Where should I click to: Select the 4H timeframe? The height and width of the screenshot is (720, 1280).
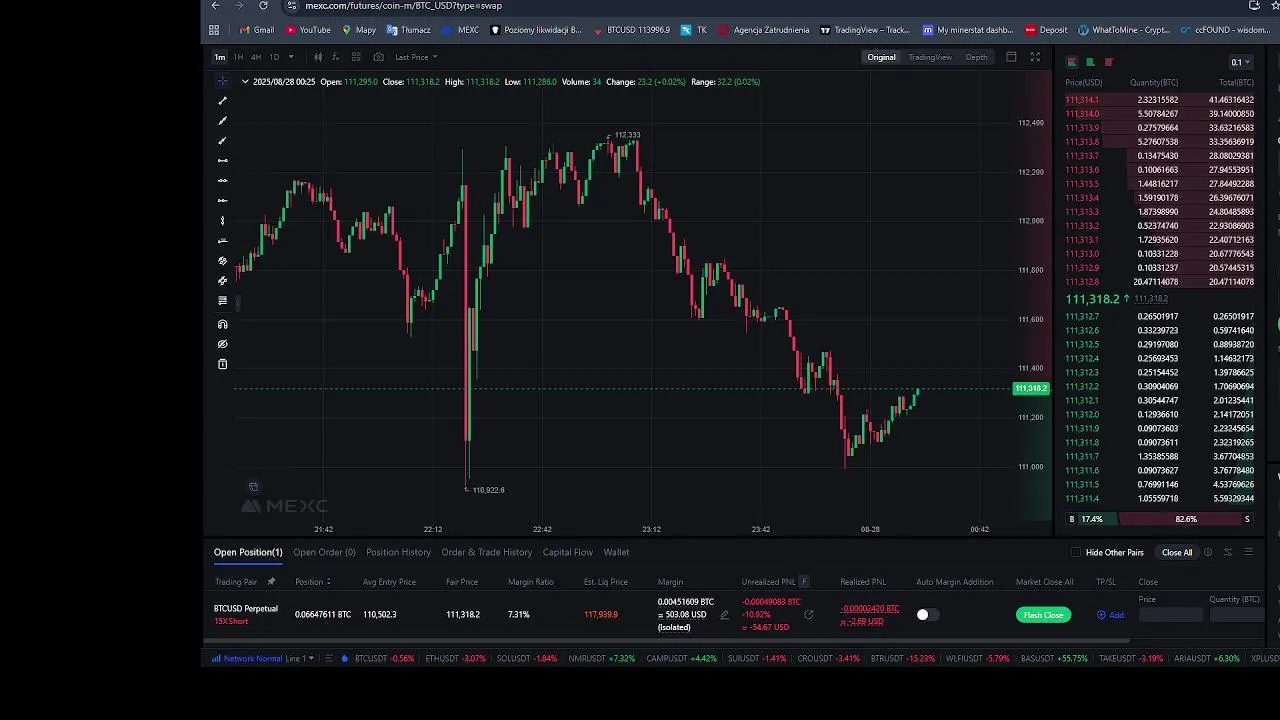(x=256, y=57)
